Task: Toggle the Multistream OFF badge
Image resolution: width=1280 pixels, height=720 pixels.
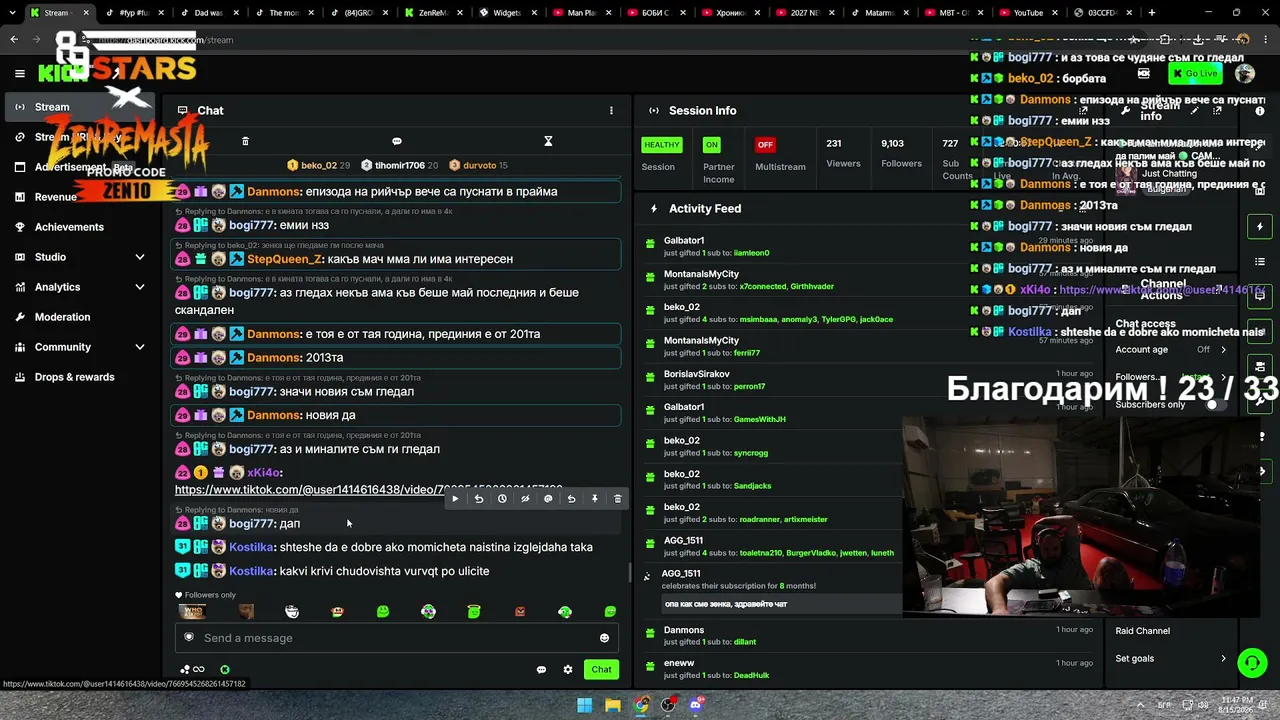Action: [x=765, y=145]
